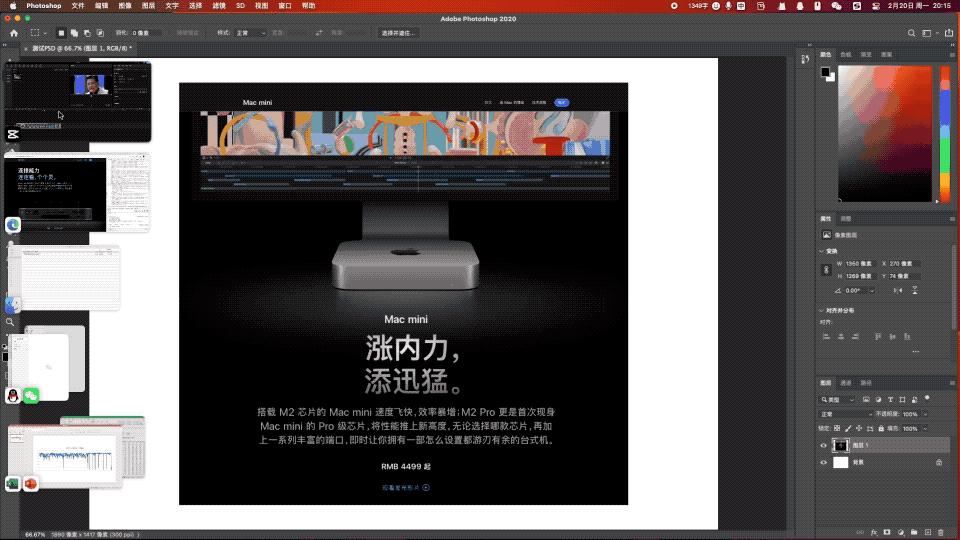Open the 窗口 (Window) menu
The image size is (960, 540).
285,6
